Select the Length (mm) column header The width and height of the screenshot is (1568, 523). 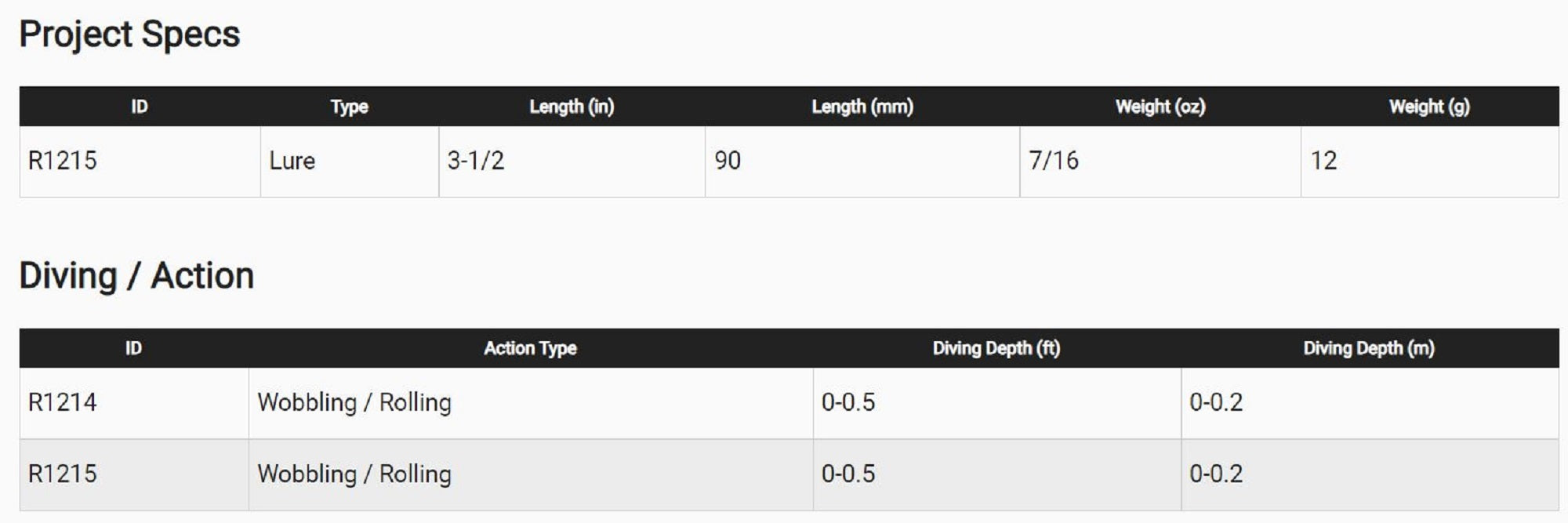coord(862,107)
